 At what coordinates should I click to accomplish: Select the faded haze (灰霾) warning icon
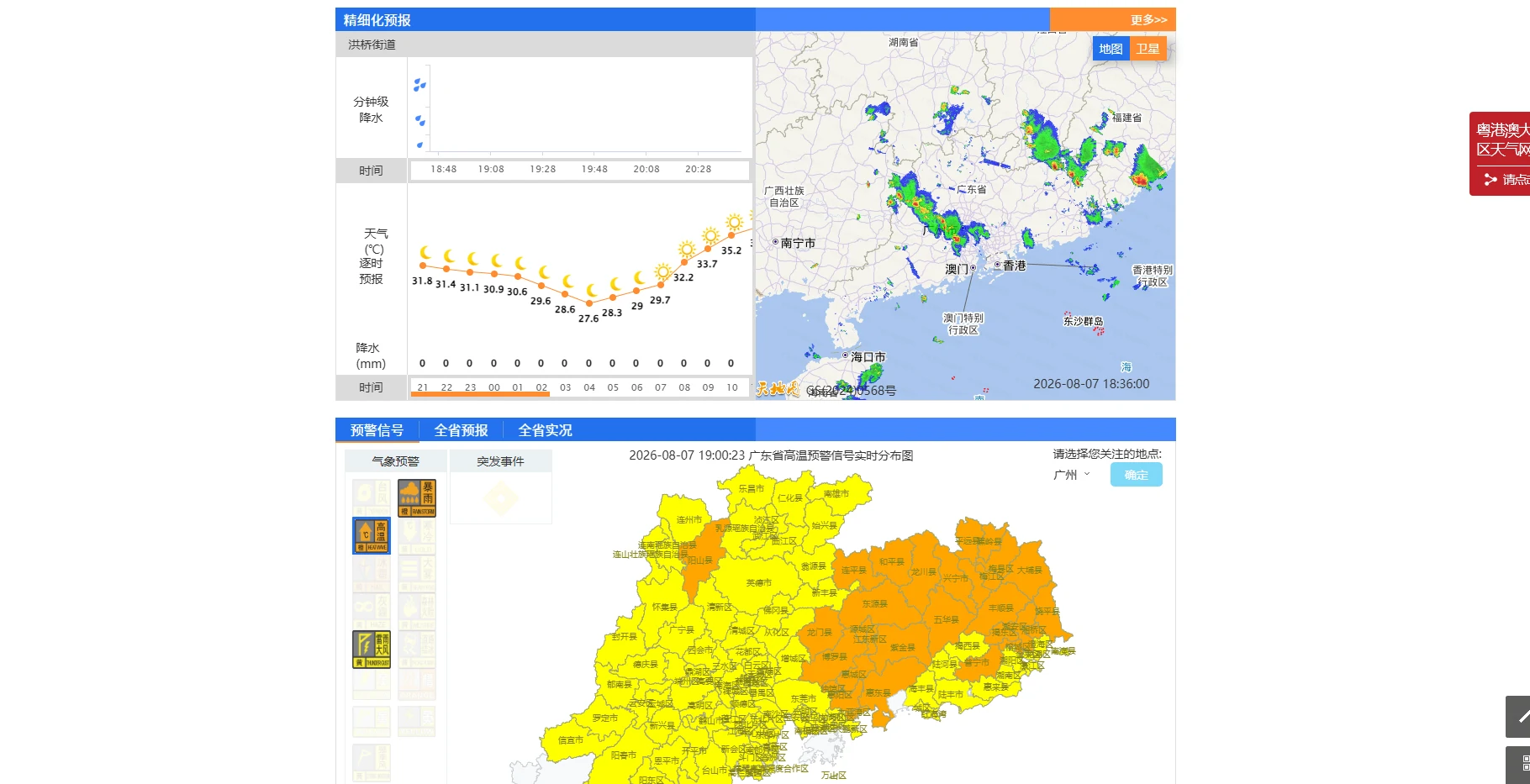[372, 611]
